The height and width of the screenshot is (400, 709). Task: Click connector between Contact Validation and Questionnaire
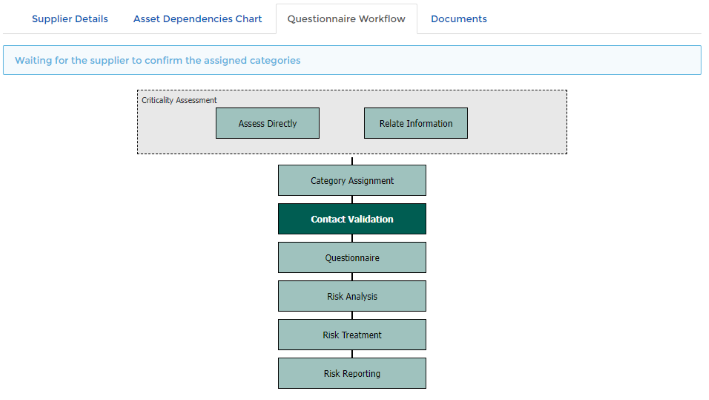[352, 238]
